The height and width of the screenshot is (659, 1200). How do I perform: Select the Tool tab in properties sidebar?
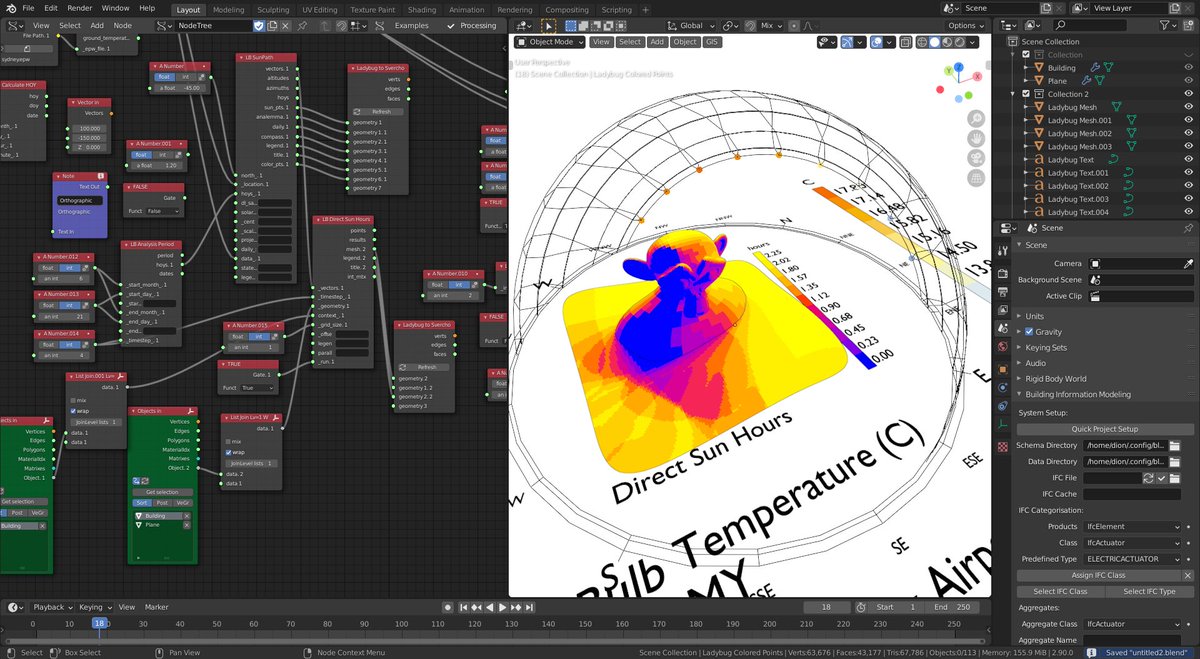pos(1002,250)
